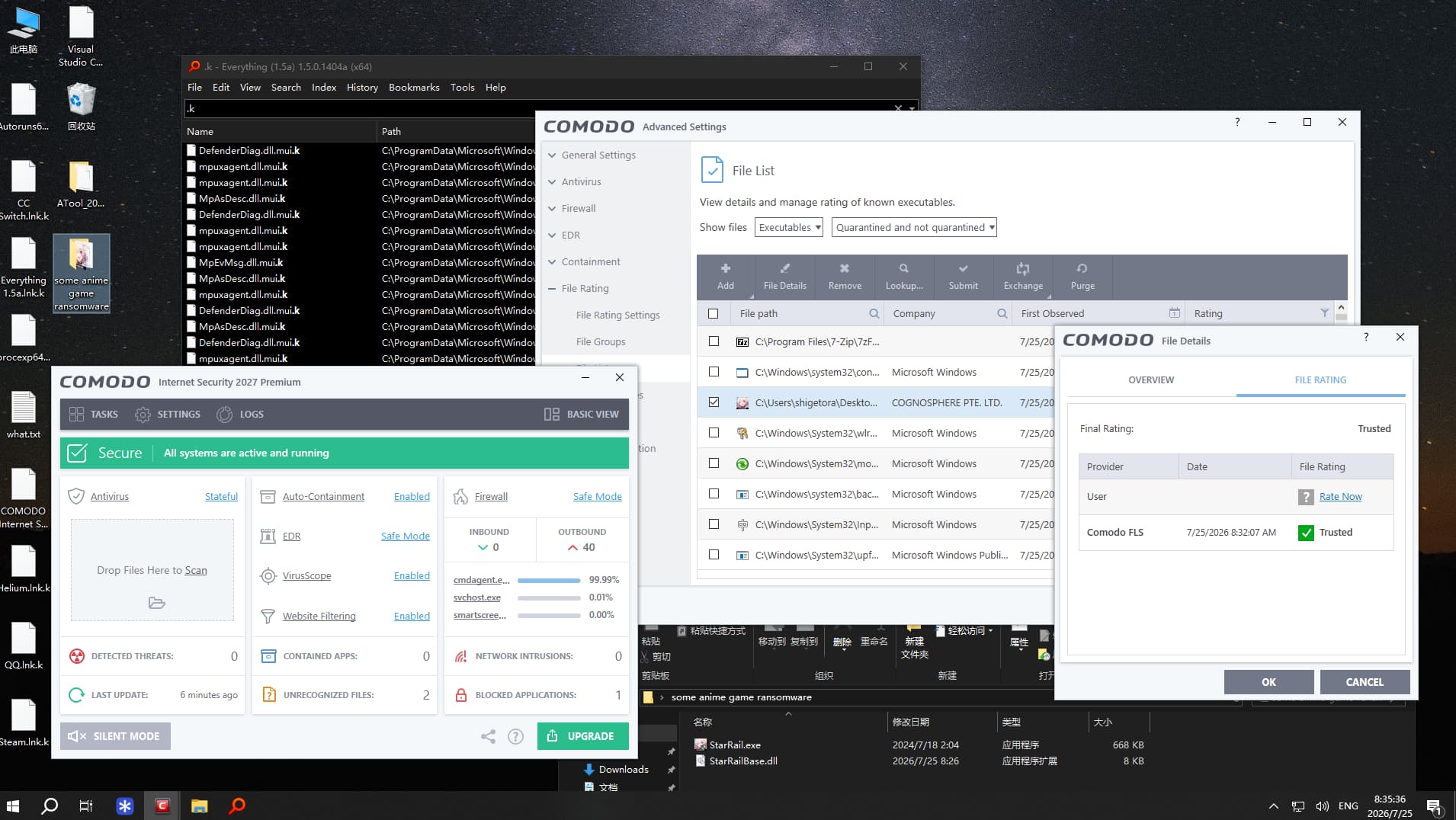
Task: Click the Detected Threats icon
Action: coord(77,656)
